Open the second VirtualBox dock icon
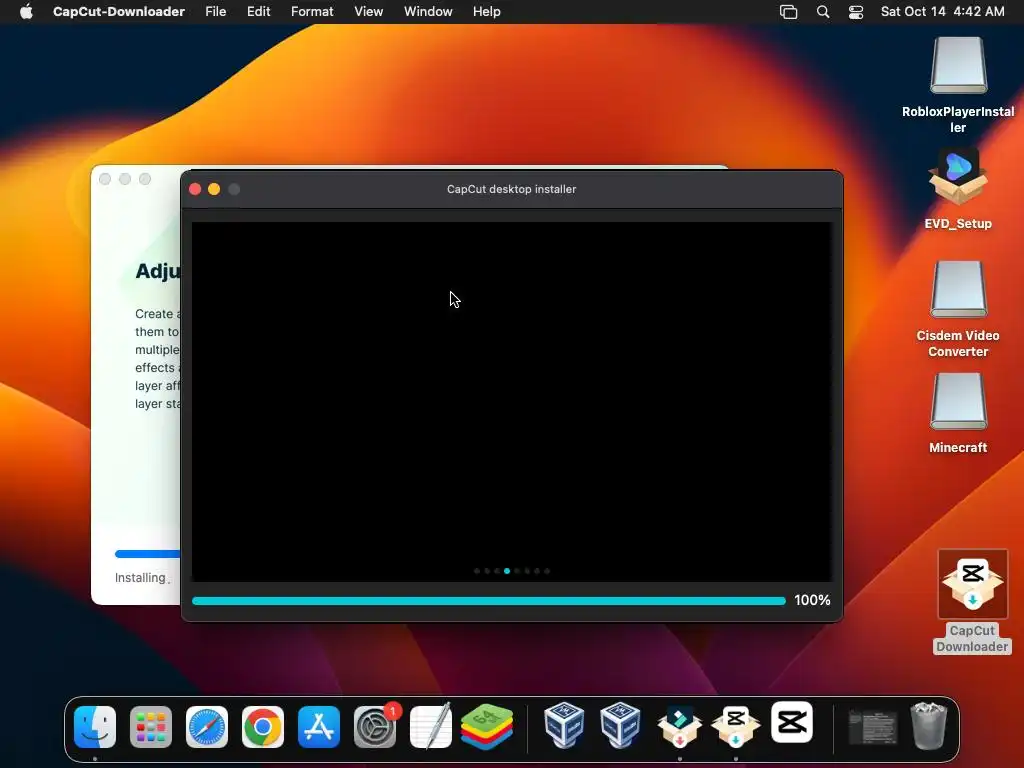 coord(620,725)
